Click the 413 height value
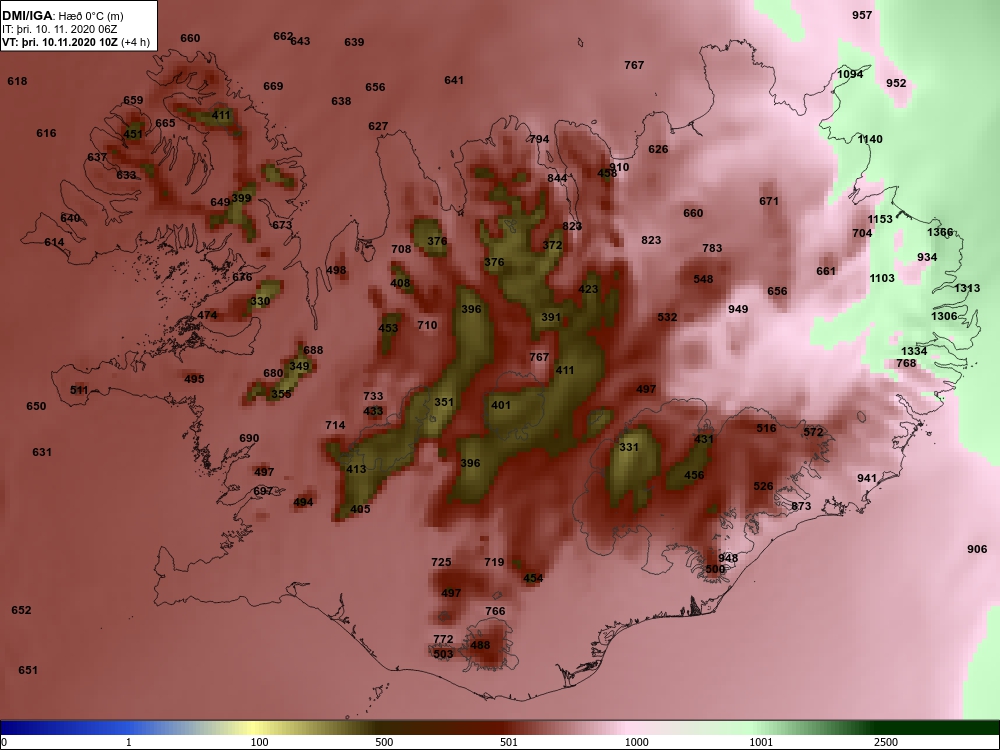Viewport: 1000px width, 750px height. tap(356, 469)
